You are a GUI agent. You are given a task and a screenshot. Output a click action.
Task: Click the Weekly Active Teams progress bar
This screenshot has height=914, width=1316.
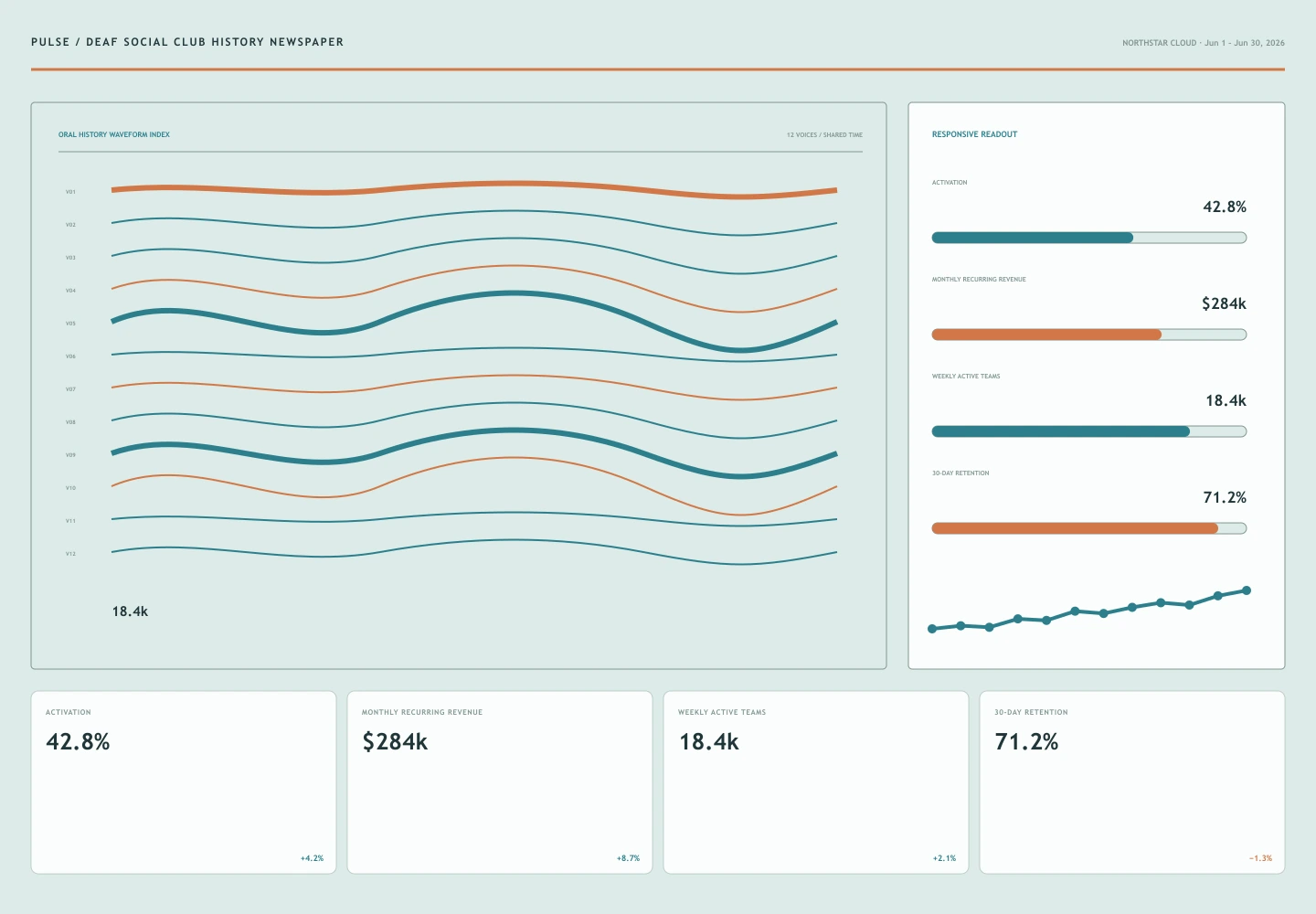tap(1088, 431)
